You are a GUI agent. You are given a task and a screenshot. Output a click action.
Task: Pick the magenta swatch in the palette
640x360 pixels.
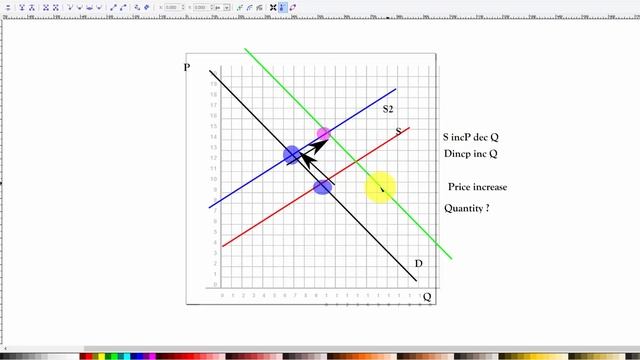pyautogui.click(x=152, y=357)
